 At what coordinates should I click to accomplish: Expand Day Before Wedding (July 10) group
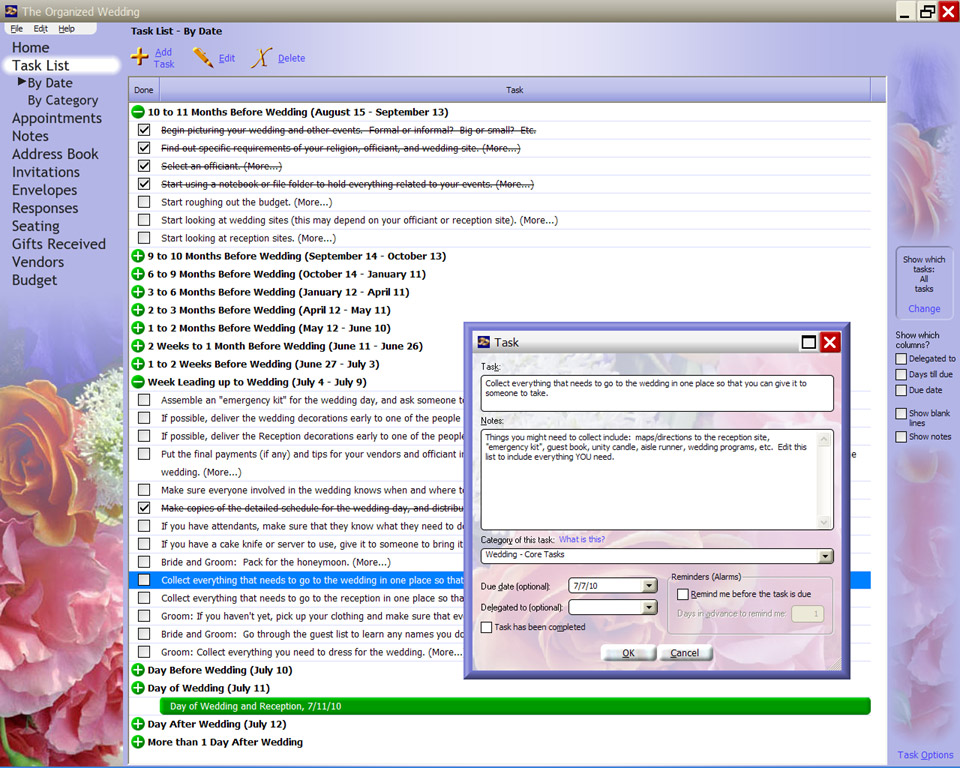[138, 670]
